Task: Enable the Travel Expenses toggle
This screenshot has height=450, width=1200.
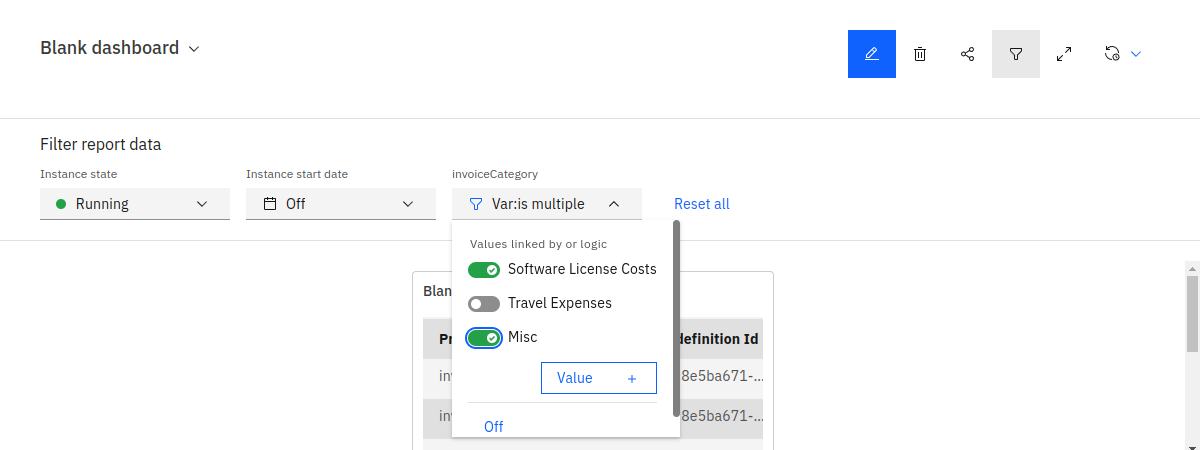Action: coord(484,304)
